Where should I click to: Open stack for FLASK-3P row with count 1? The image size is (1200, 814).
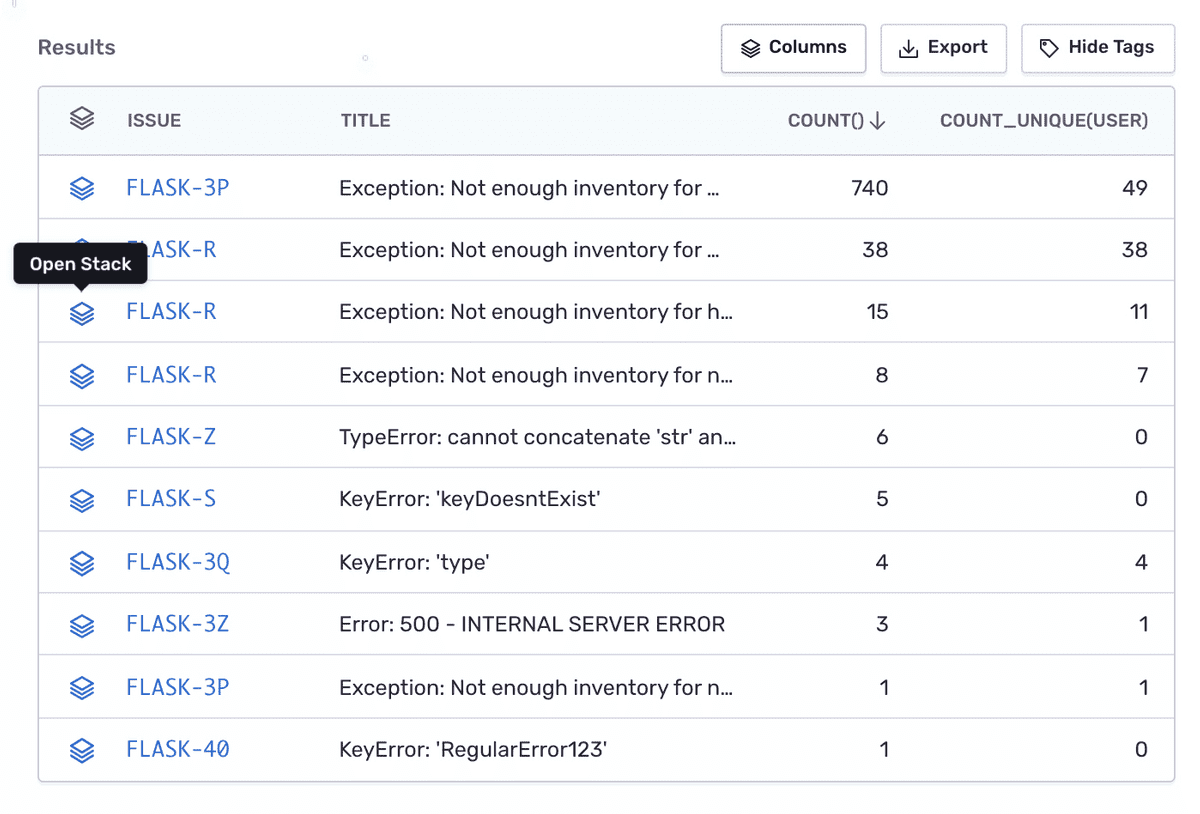(82, 688)
